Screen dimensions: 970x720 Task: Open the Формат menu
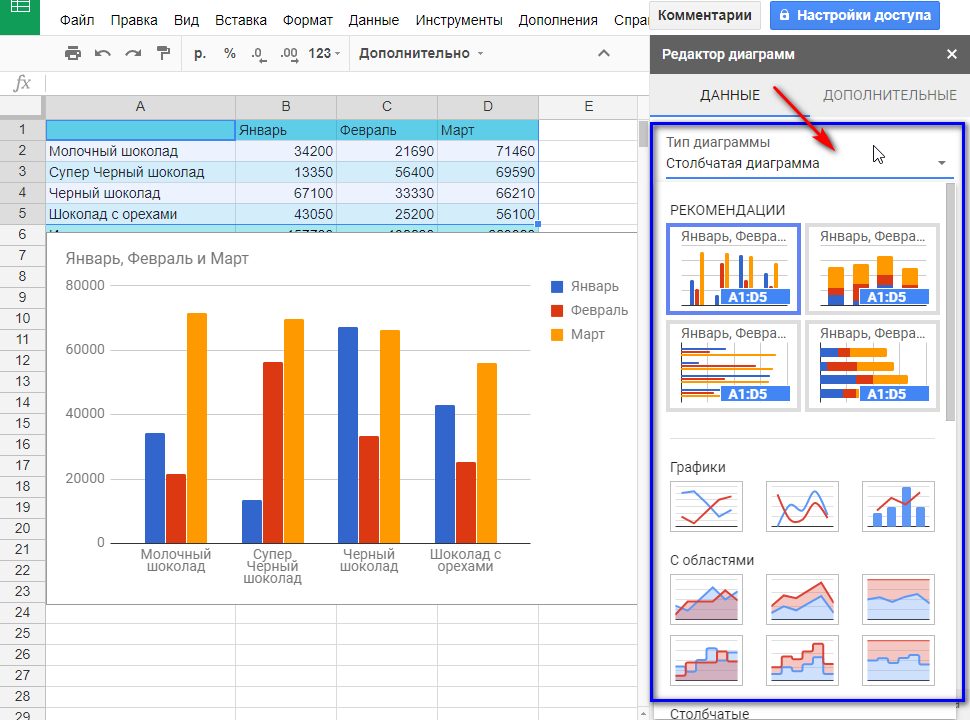click(x=308, y=20)
